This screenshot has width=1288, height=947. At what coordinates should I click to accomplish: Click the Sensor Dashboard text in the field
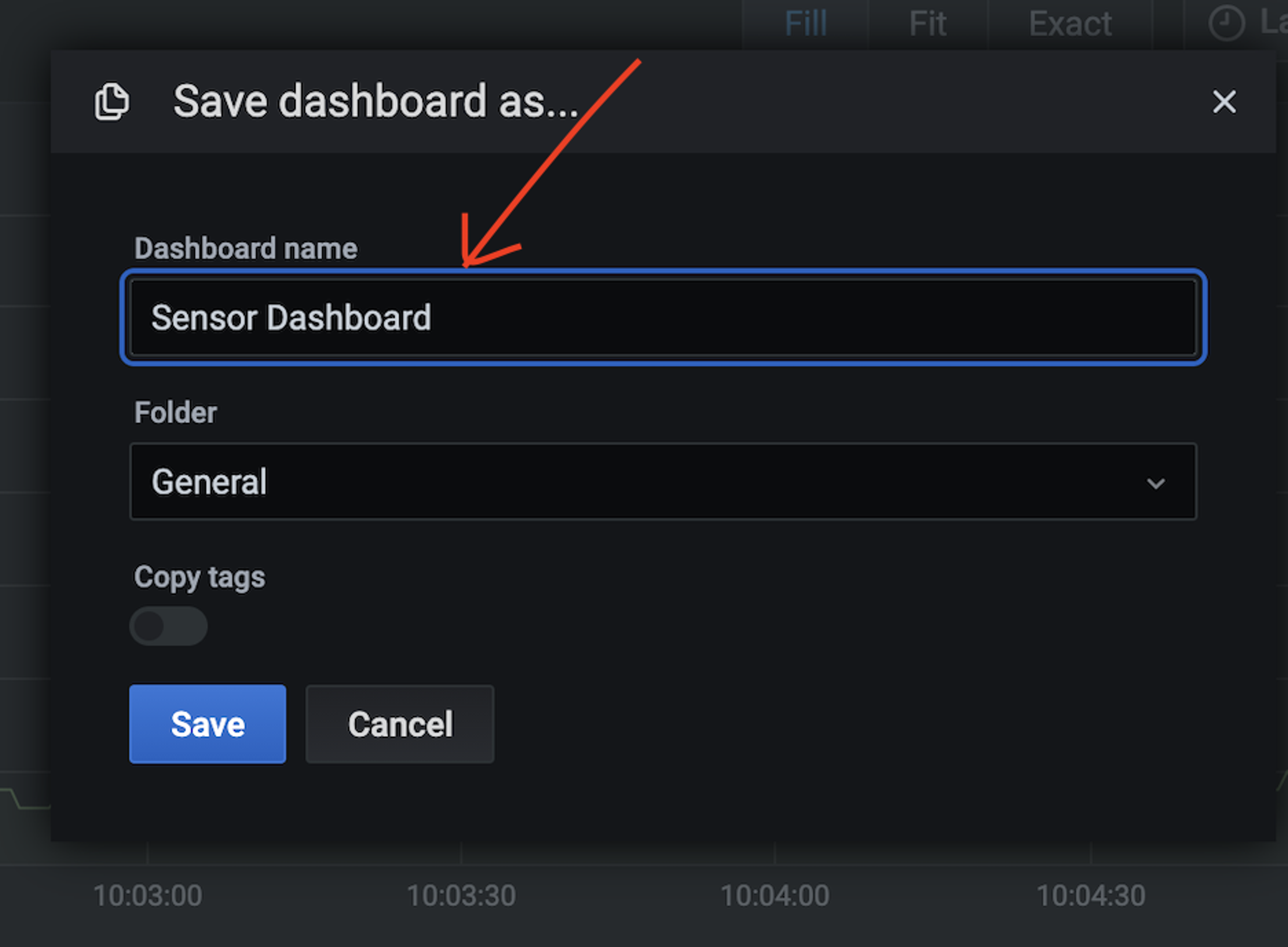(x=291, y=318)
